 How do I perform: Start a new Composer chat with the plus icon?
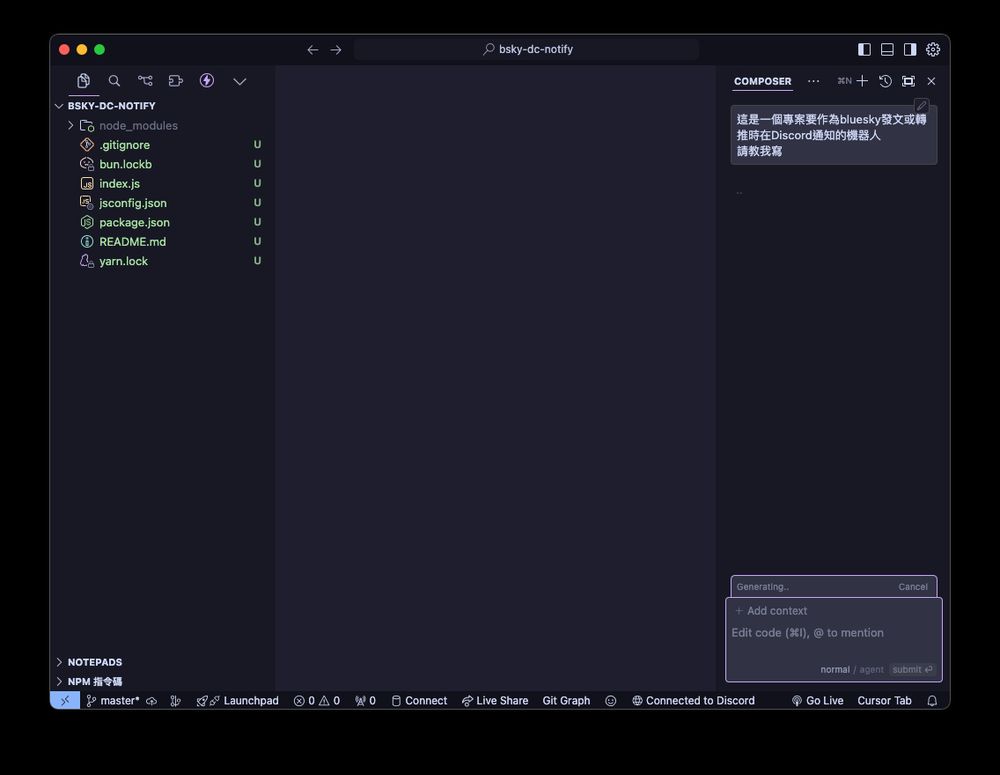pos(863,81)
